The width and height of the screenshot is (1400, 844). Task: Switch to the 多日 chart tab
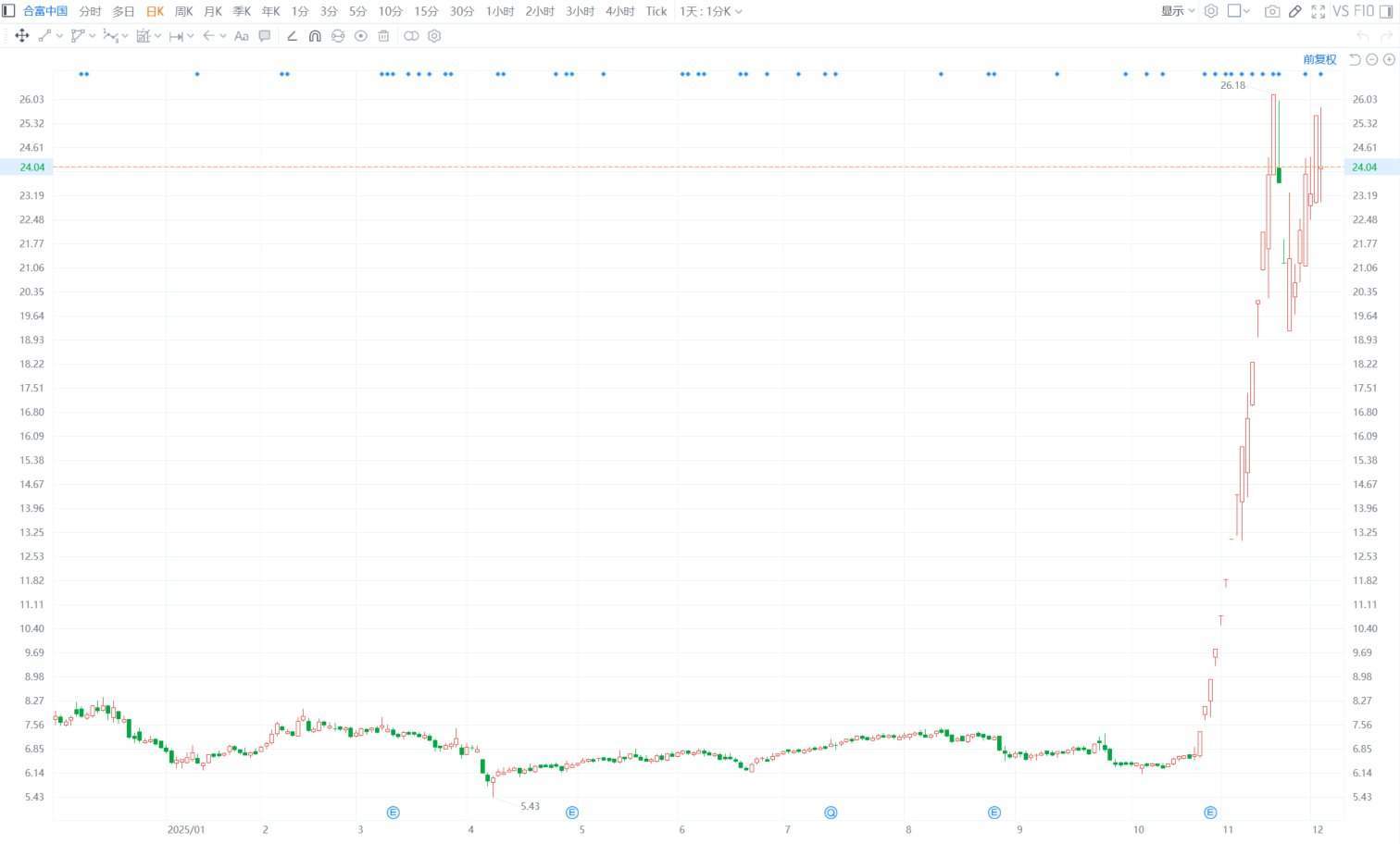click(x=123, y=11)
